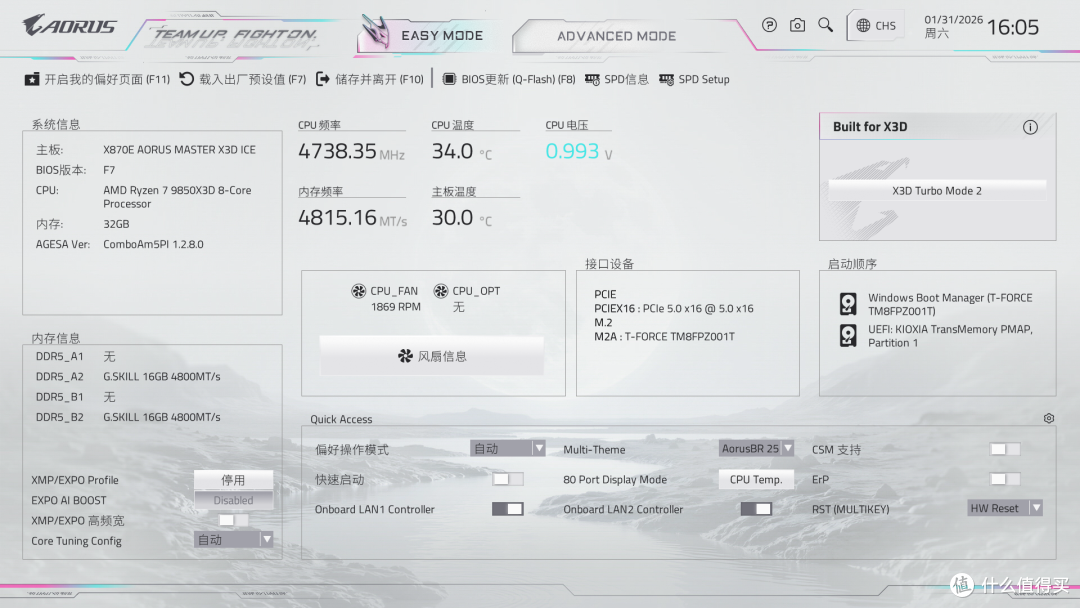Click the XMP/EXPO Profile 停用 button
Viewport: 1080px width, 608px height.
coord(233,479)
